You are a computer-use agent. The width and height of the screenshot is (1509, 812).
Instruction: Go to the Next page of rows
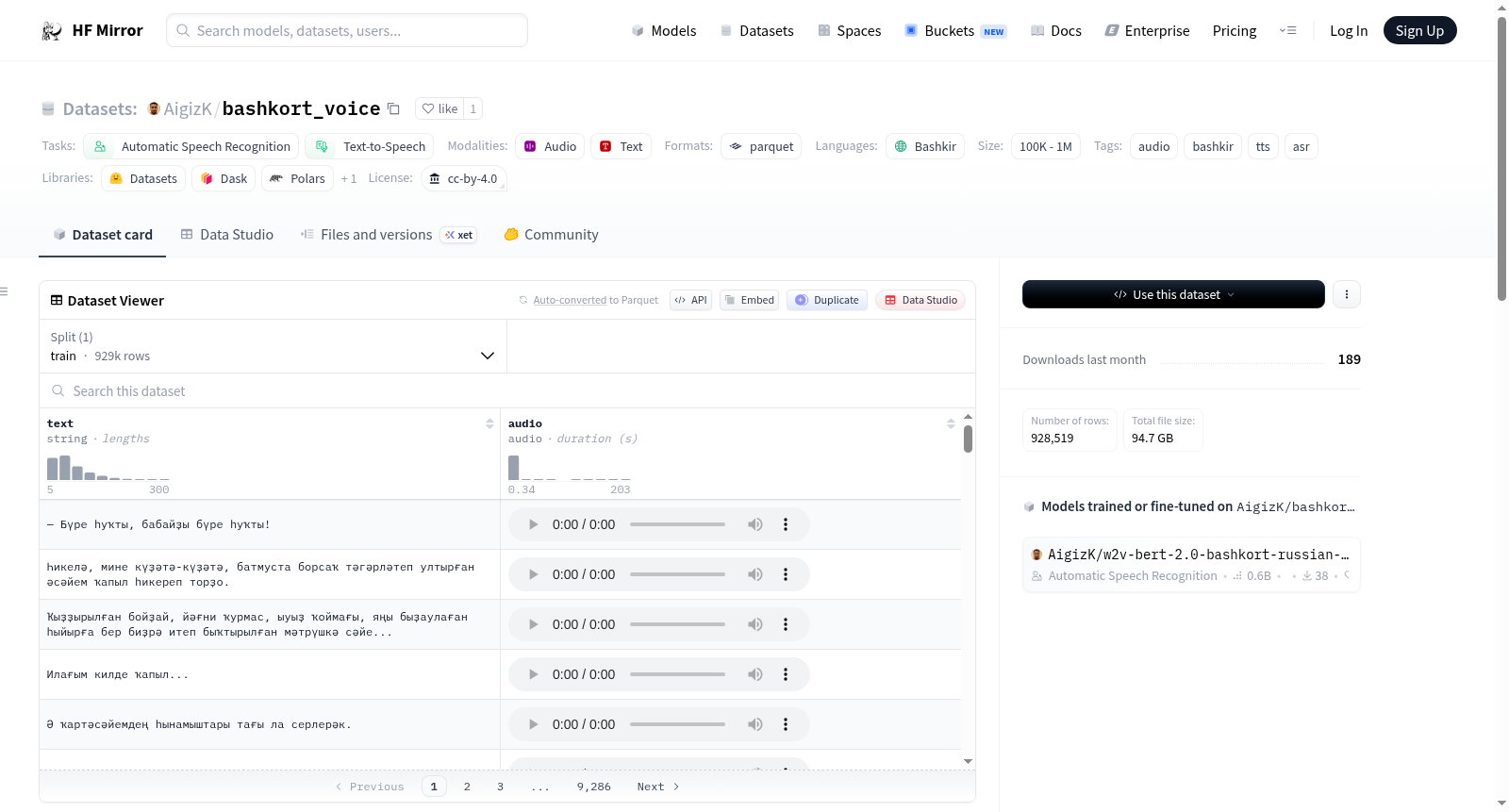coord(658,787)
